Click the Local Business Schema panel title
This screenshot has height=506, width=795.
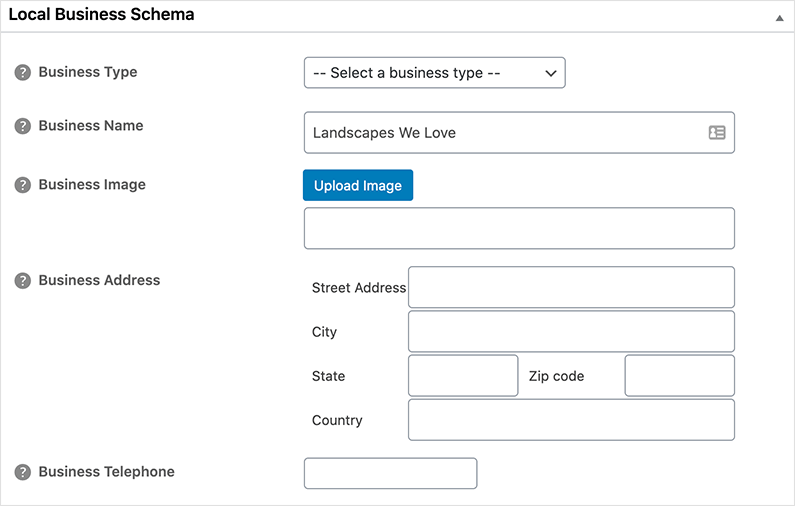tap(101, 16)
